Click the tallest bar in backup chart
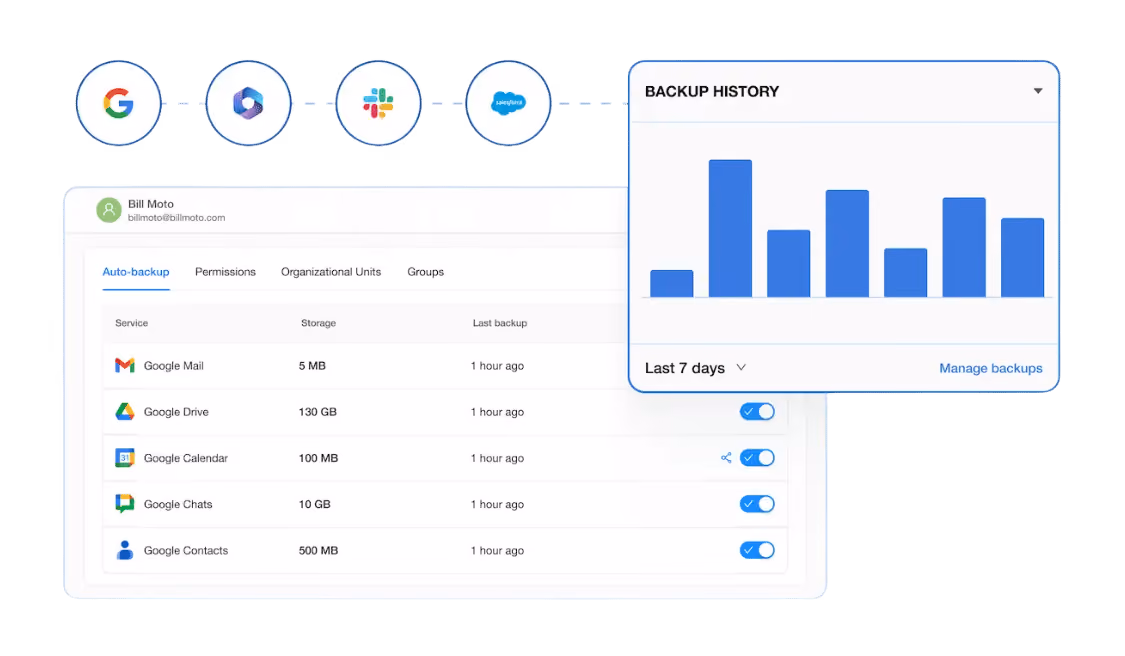Viewport: 1125px width, 656px height. [730, 228]
